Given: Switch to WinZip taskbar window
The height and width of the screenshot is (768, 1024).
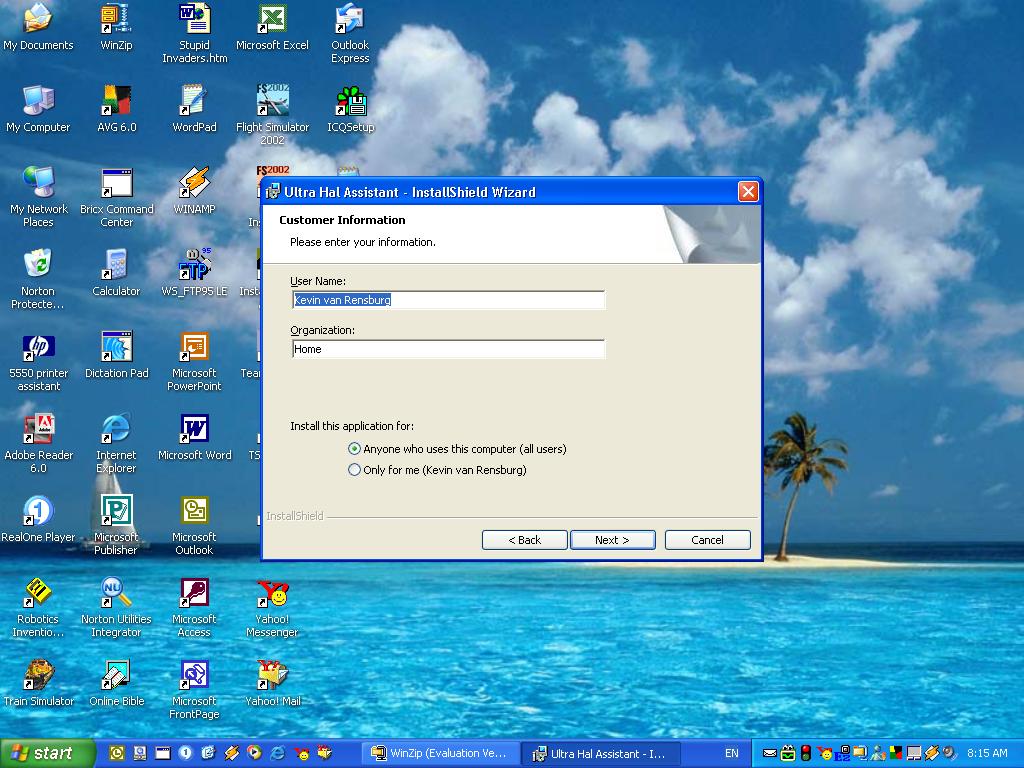Looking at the screenshot, I should (440, 753).
